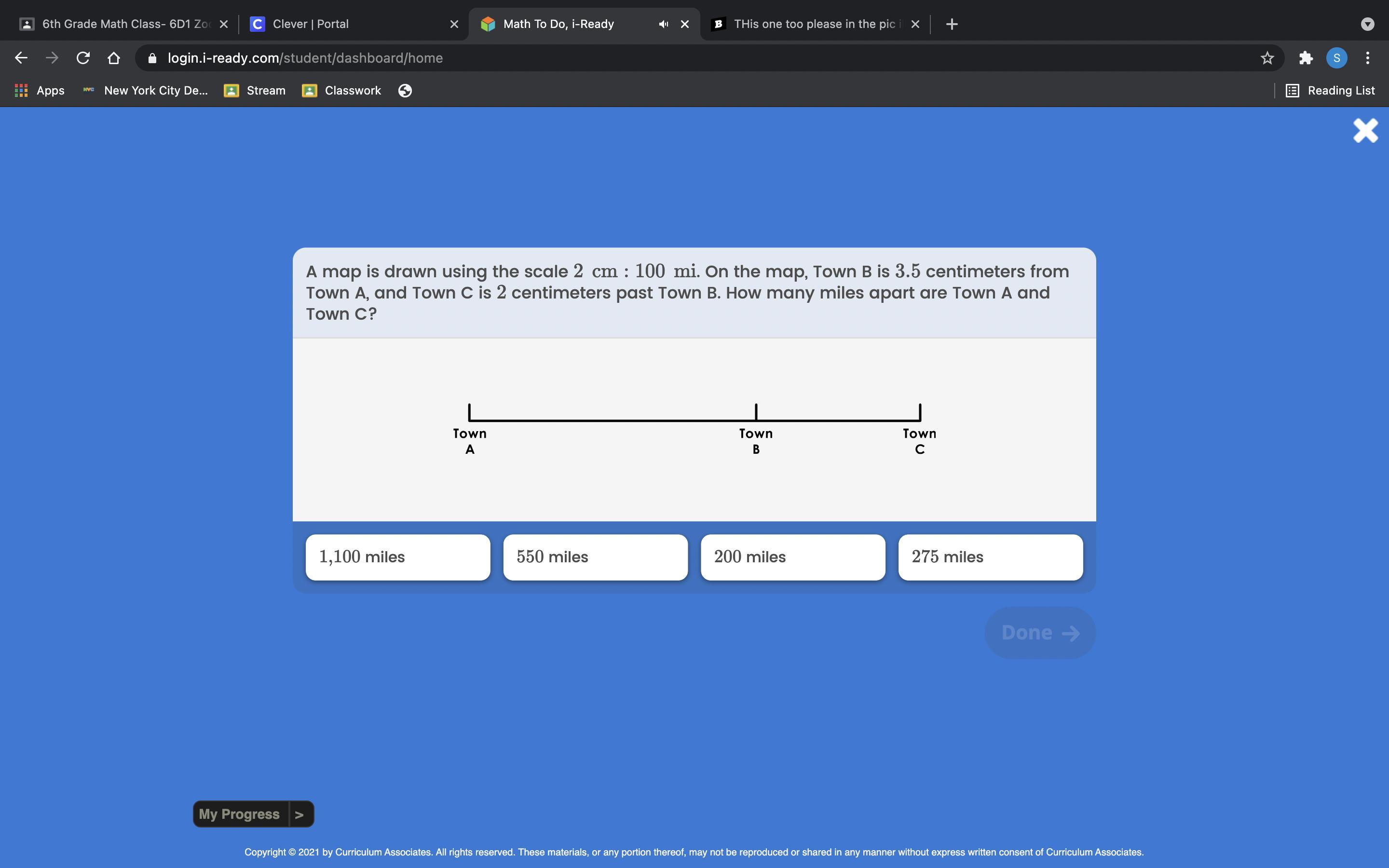Click the globe bookmark icon

pos(405,91)
